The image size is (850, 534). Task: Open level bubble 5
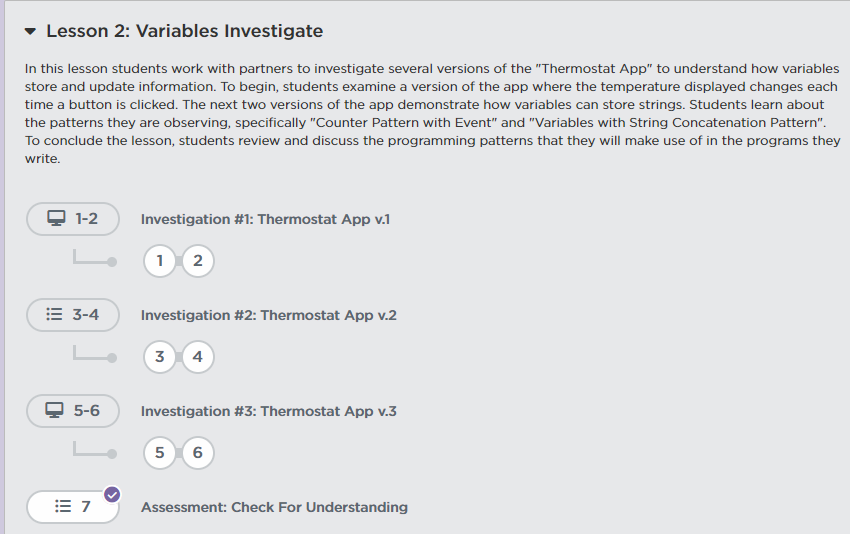(159, 453)
